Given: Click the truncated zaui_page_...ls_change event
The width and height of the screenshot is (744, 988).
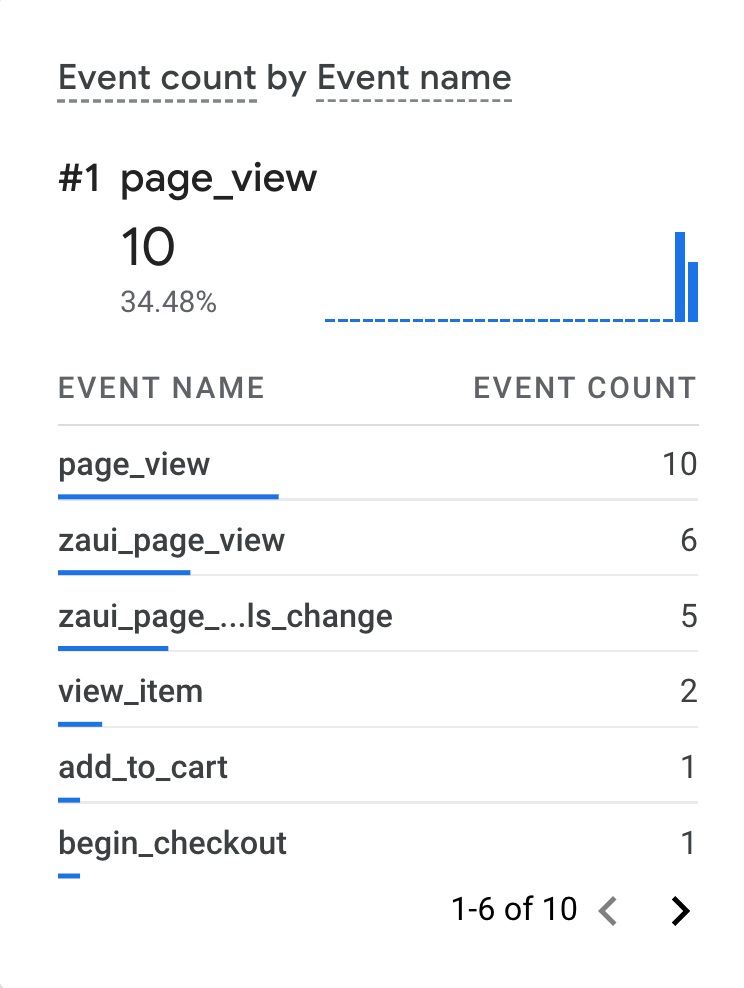Looking at the screenshot, I should click(225, 616).
